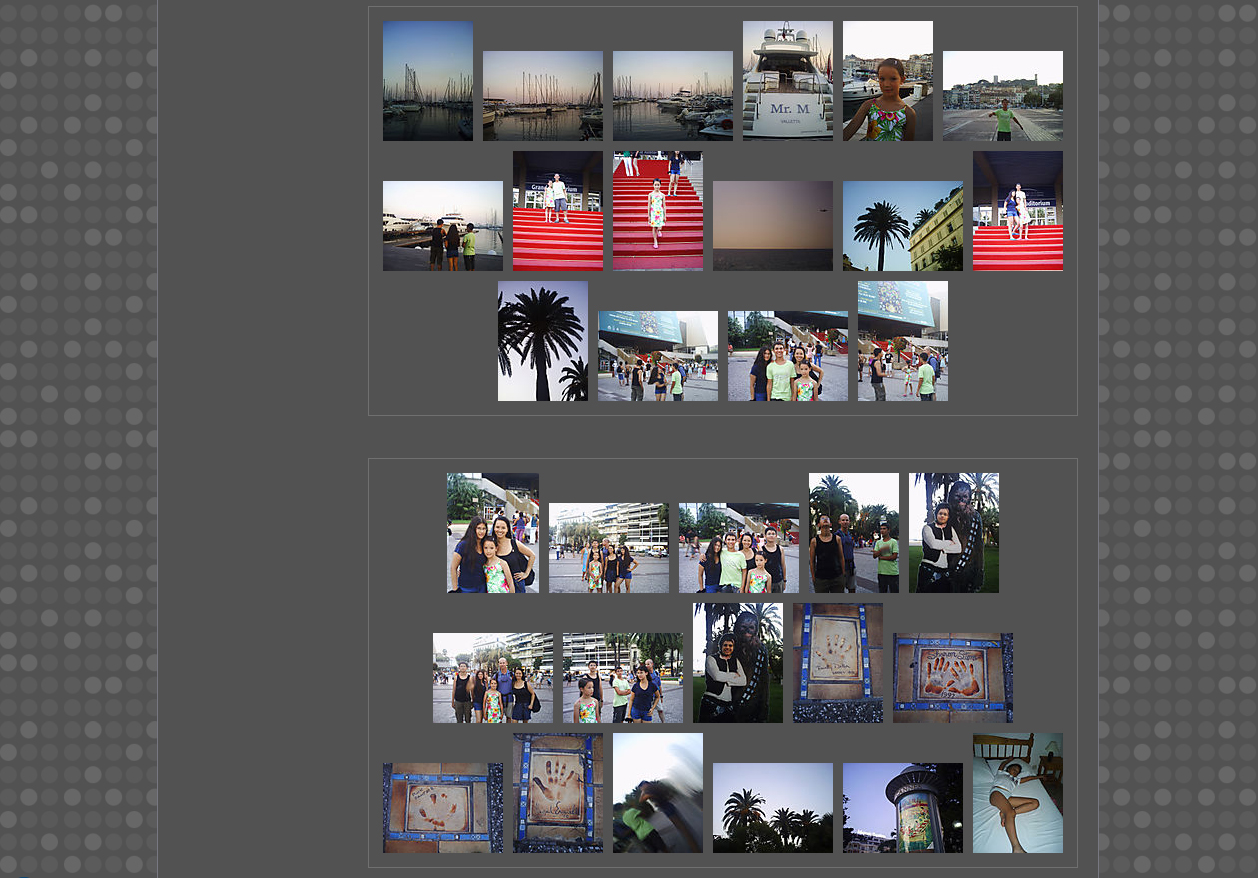Select group of four in front of red stairs, second gallery

(x=738, y=548)
